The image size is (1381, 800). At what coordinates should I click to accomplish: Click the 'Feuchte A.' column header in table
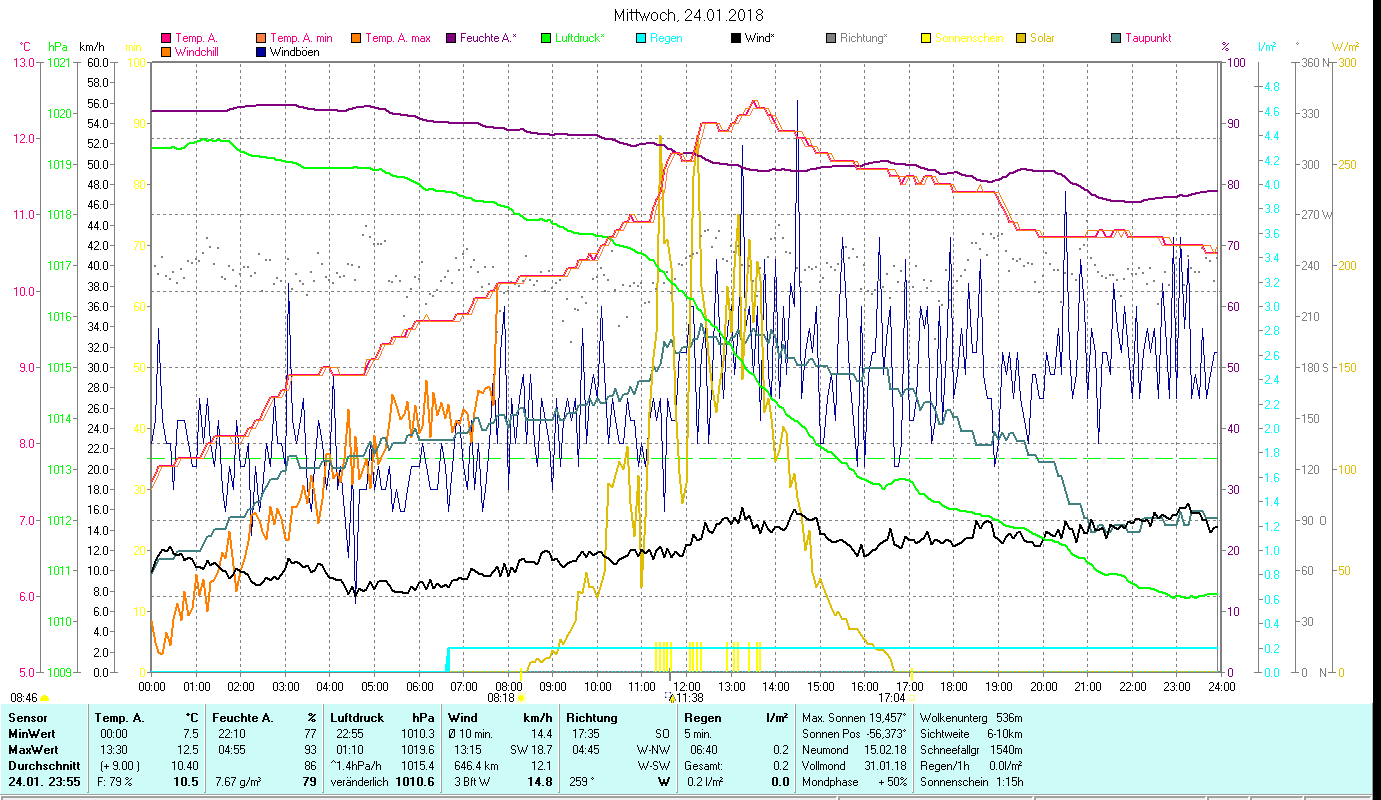click(244, 718)
